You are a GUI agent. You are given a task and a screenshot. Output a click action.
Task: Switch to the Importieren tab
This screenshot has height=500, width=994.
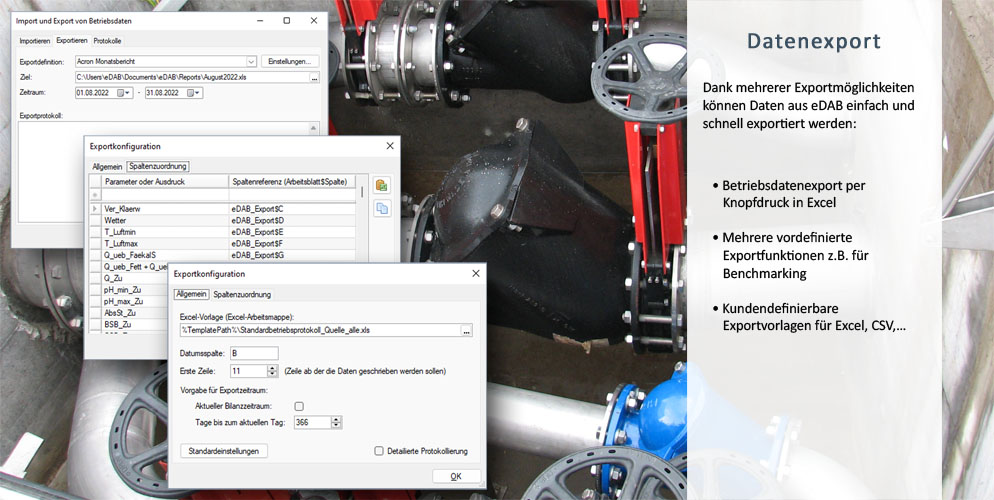tap(35, 41)
